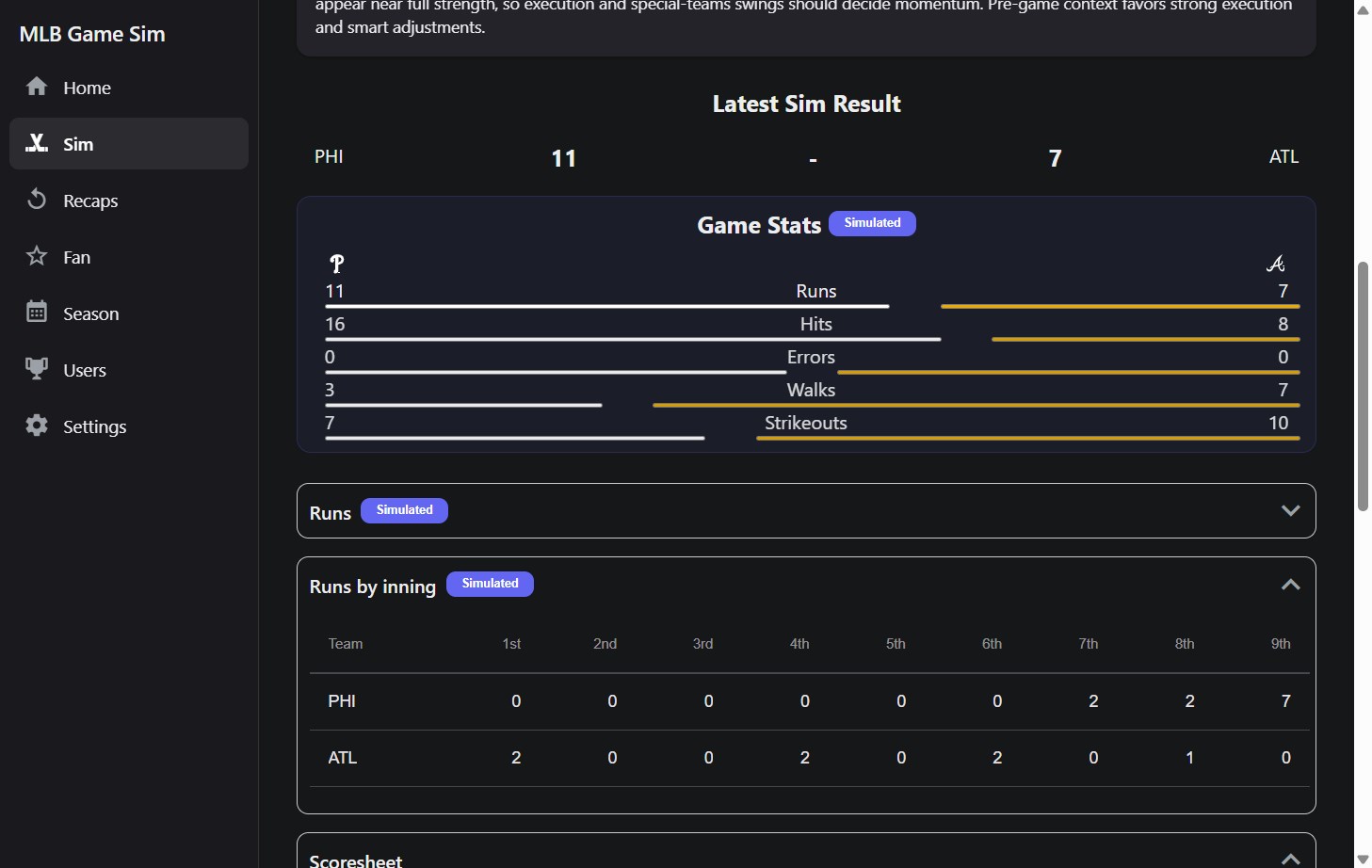Screen dimensions: 1372x868
Task: Open the Fan page
Action: pos(129,257)
